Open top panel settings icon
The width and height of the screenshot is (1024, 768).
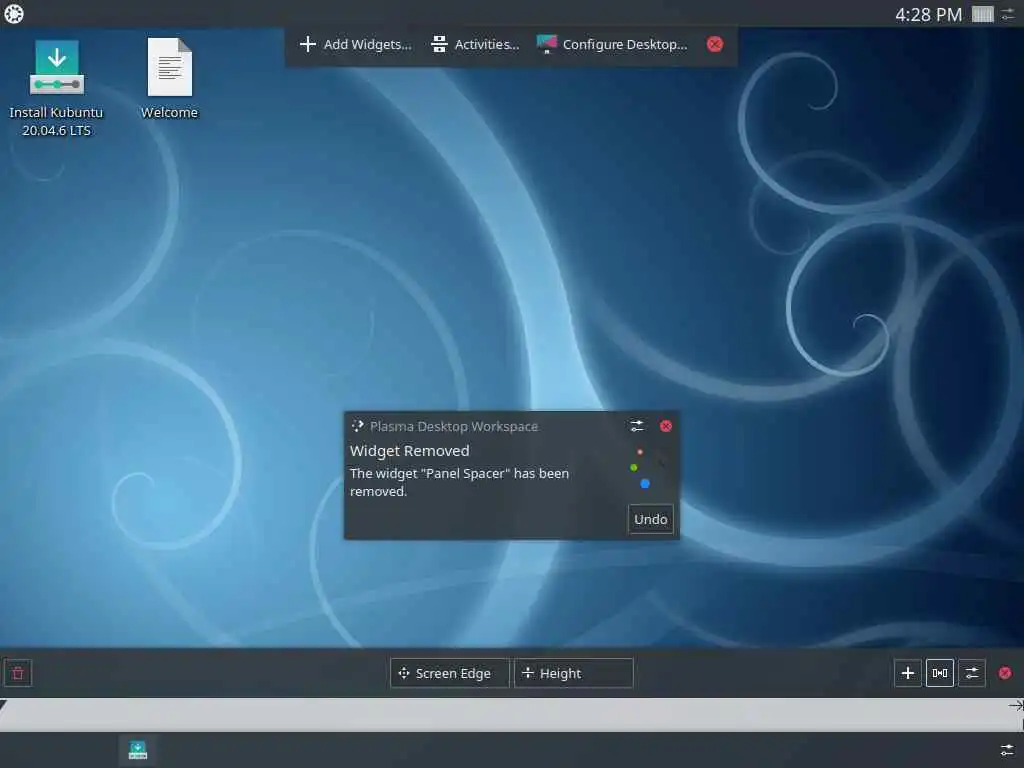pos(1008,14)
